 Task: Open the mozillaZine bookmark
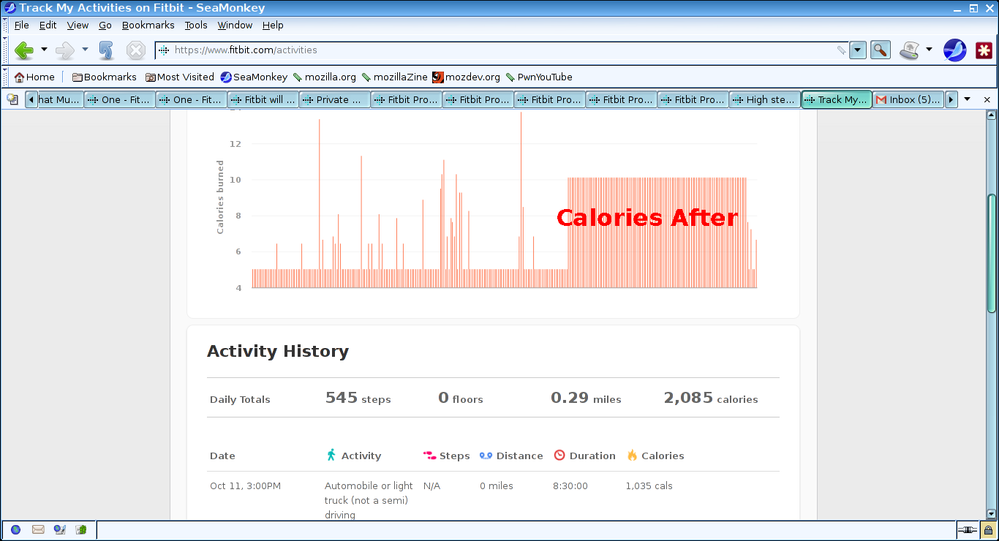394,77
